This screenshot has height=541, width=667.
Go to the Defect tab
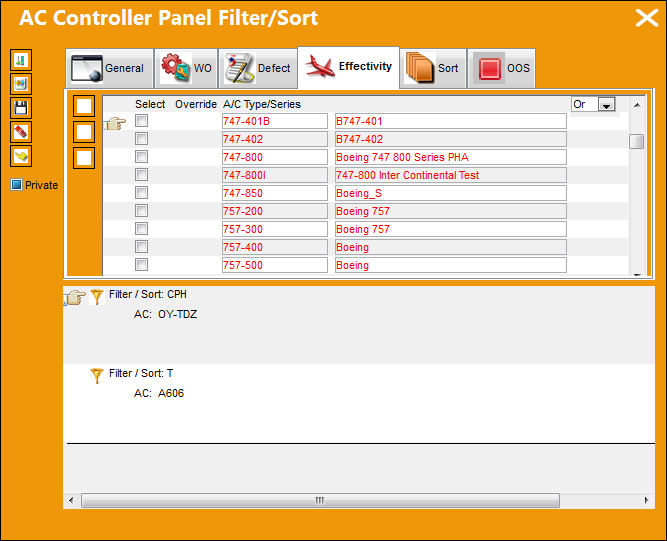point(258,68)
